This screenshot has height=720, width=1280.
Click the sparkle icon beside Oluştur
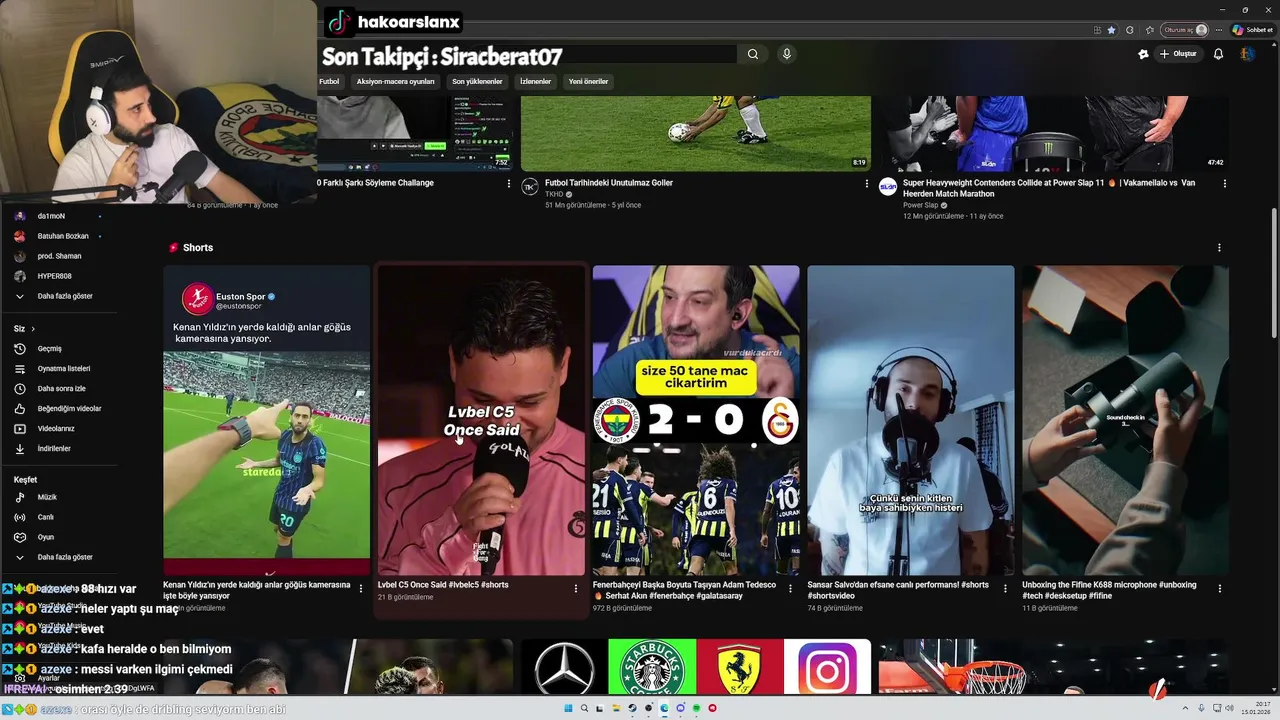(1143, 54)
